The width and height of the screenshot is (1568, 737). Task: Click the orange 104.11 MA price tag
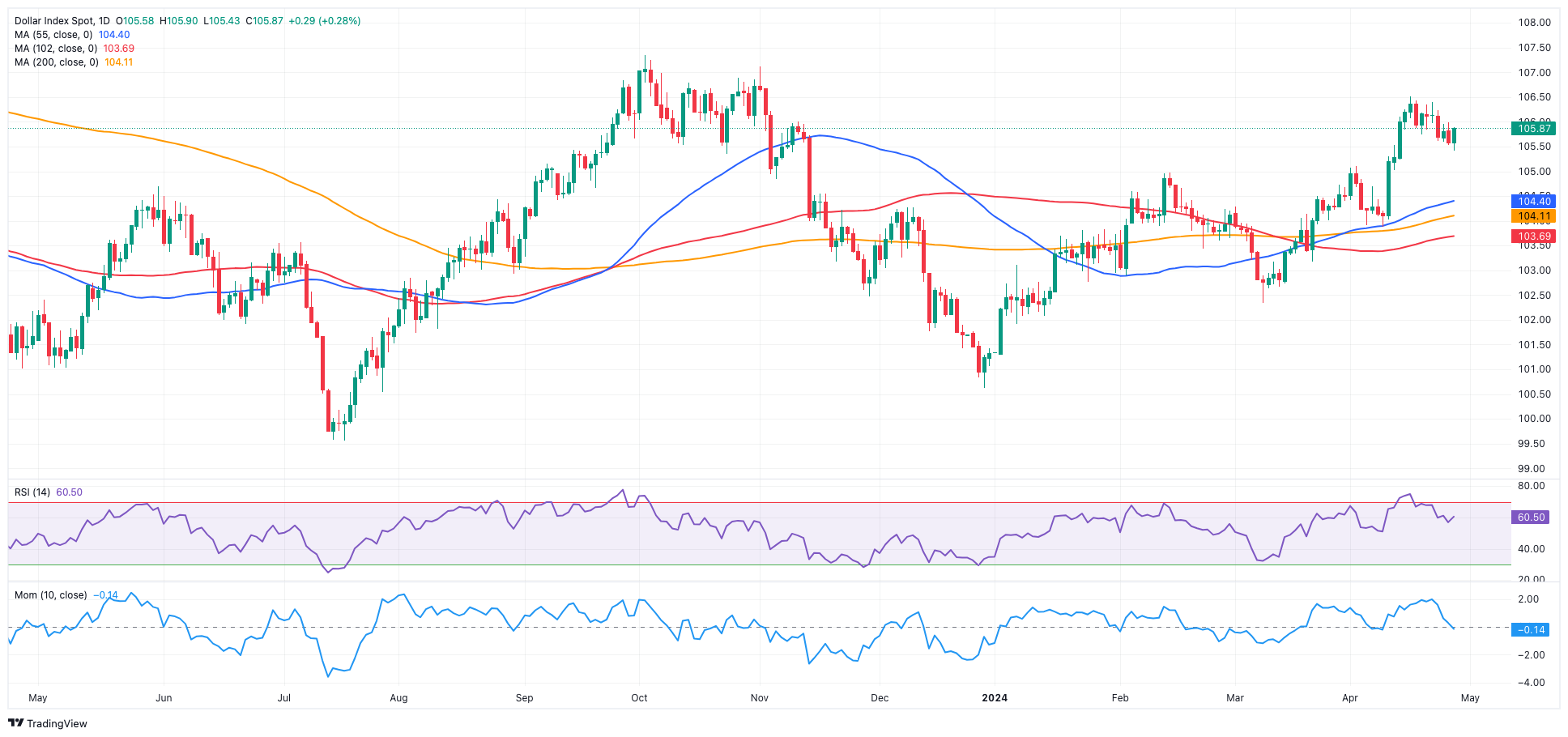pos(1533,216)
